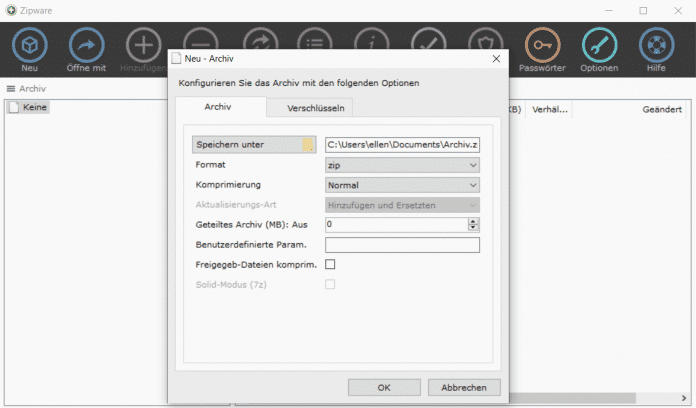Select the Archiv tab

point(220,107)
